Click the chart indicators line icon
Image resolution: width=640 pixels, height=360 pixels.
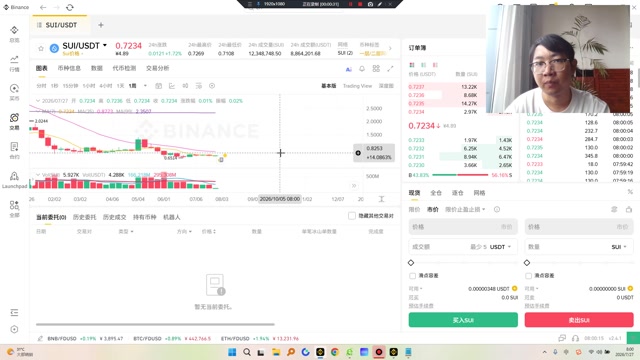[172, 86]
